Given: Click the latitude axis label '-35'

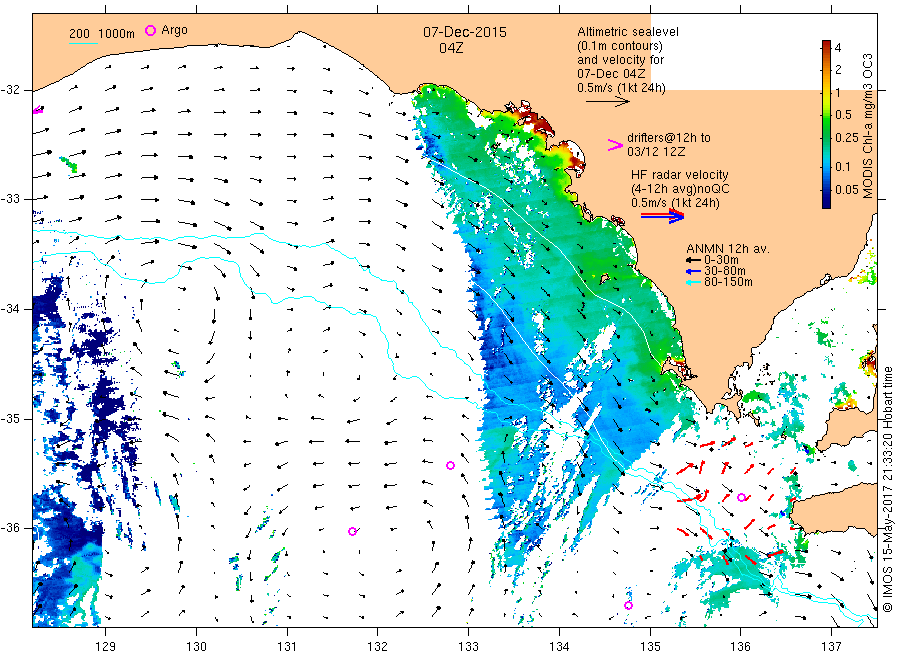Looking at the screenshot, I should point(10,418).
